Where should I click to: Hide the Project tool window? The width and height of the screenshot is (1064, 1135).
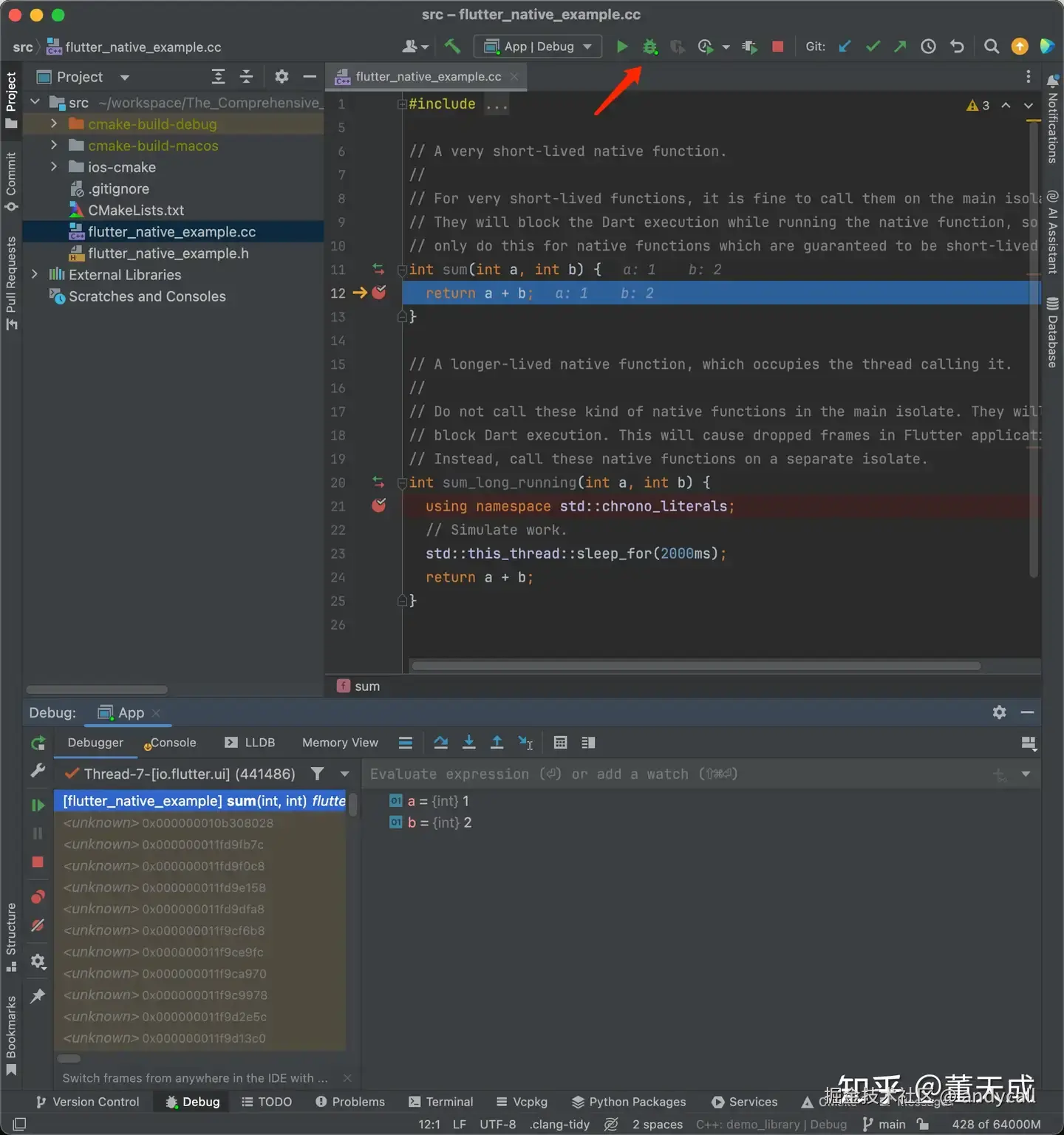tap(310, 76)
